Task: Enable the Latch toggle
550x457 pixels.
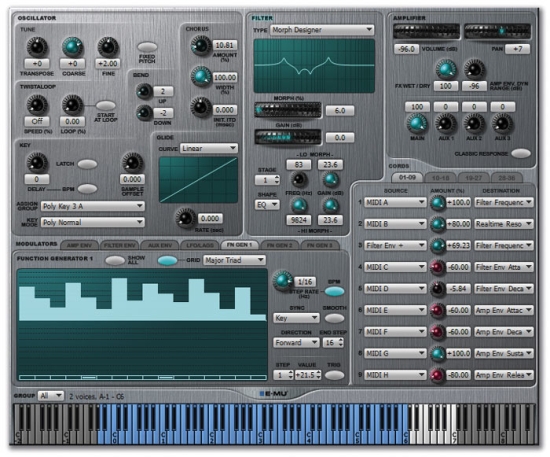Action: [x=87, y=164]
